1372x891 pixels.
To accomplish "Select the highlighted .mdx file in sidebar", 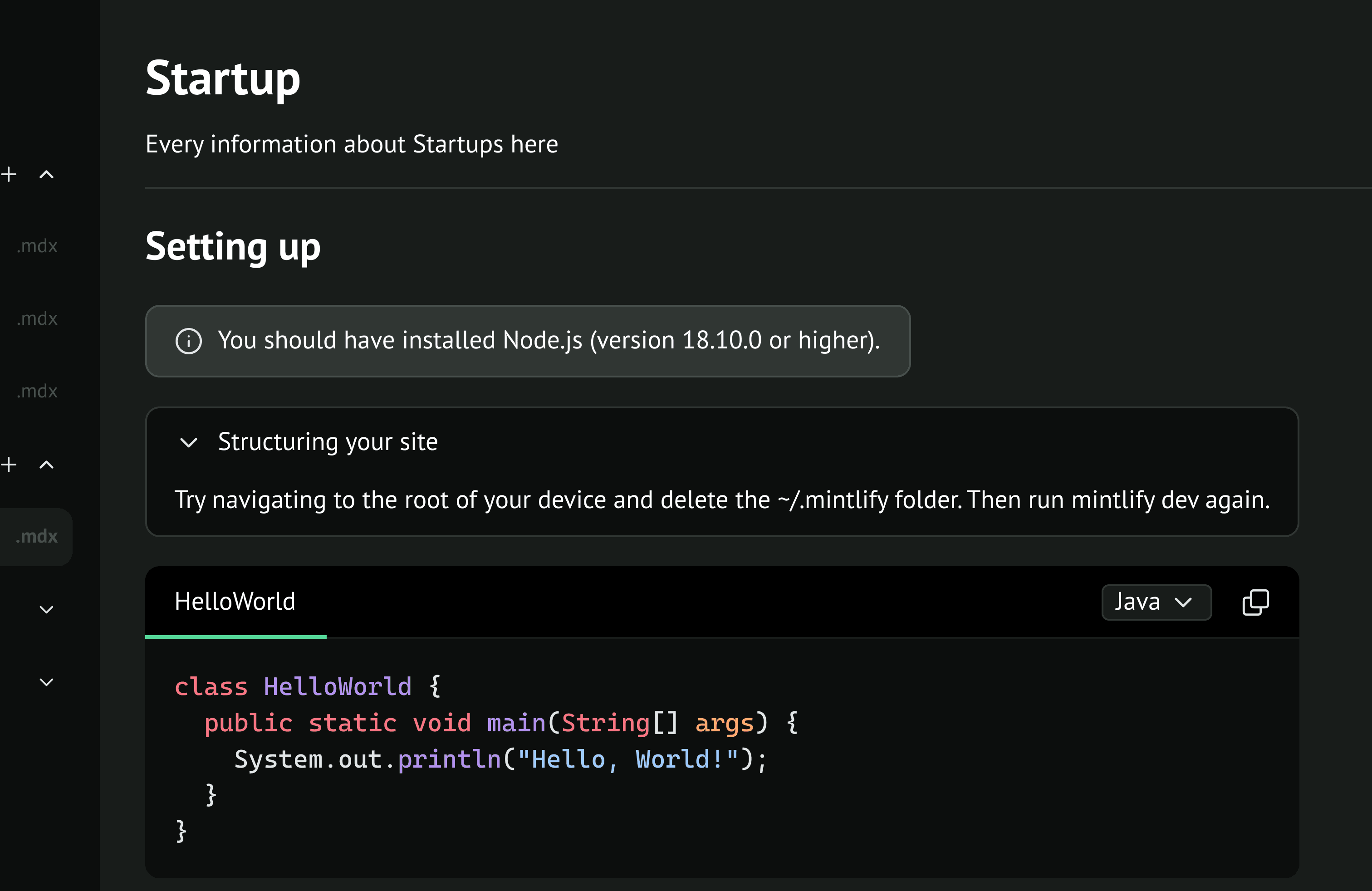I will [37, 537].
